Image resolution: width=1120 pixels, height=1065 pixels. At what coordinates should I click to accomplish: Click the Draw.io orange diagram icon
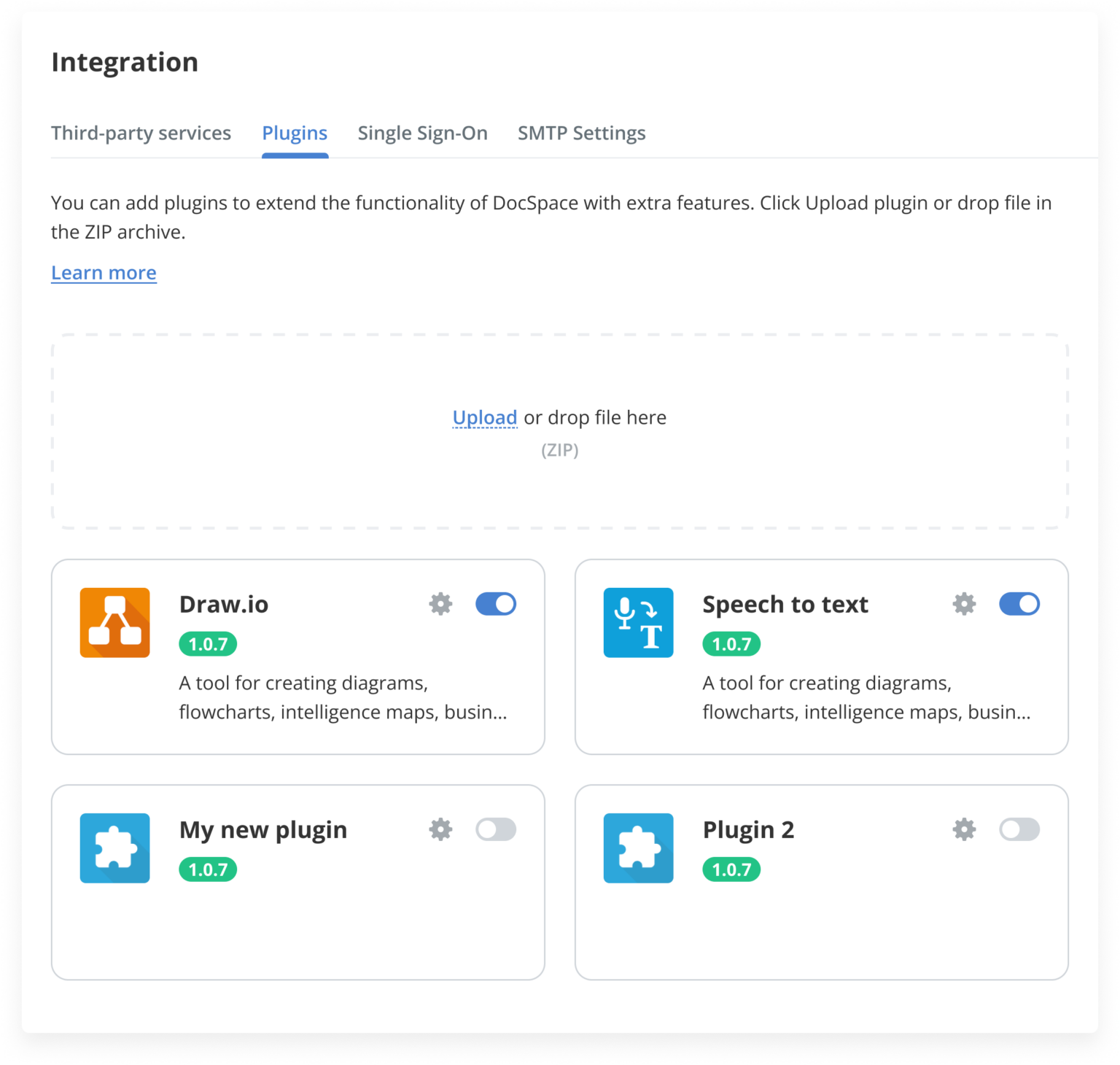(115, 623)
